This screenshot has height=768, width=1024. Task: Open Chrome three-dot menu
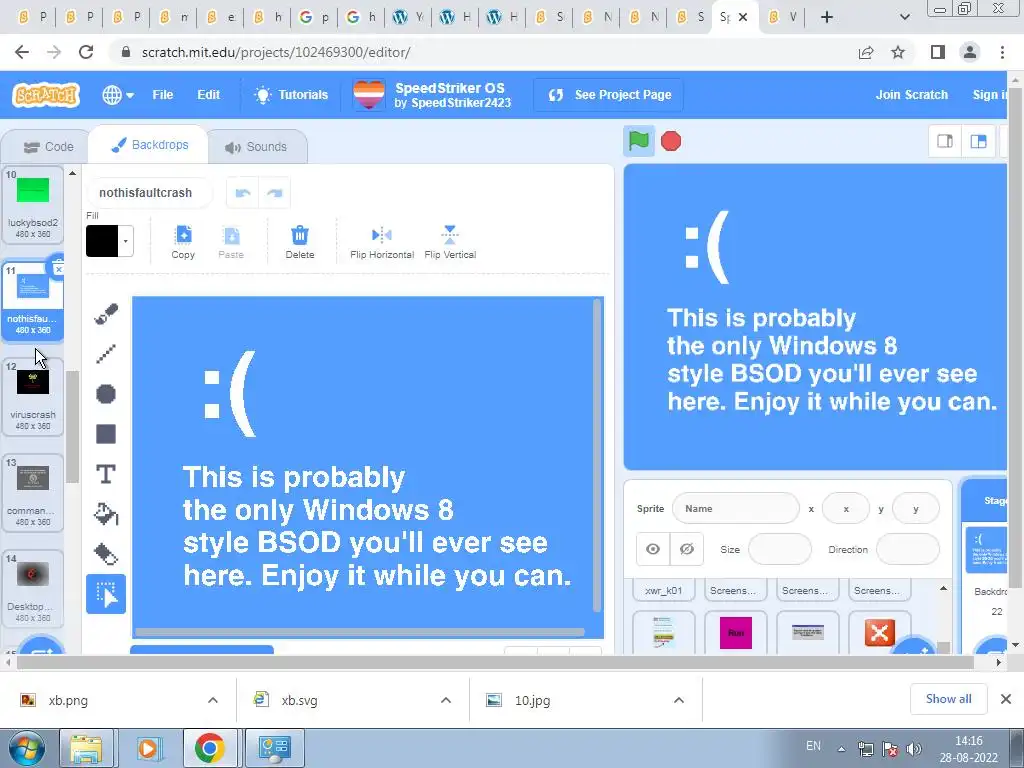point(1002,52)
